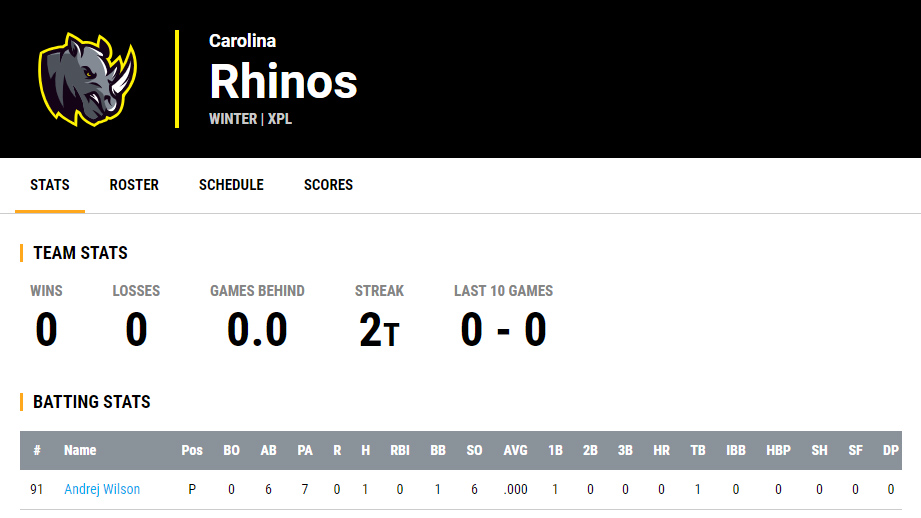The image size is (921, 518).
Task: Go to the Schedule tab
Action: coord(231,185)
